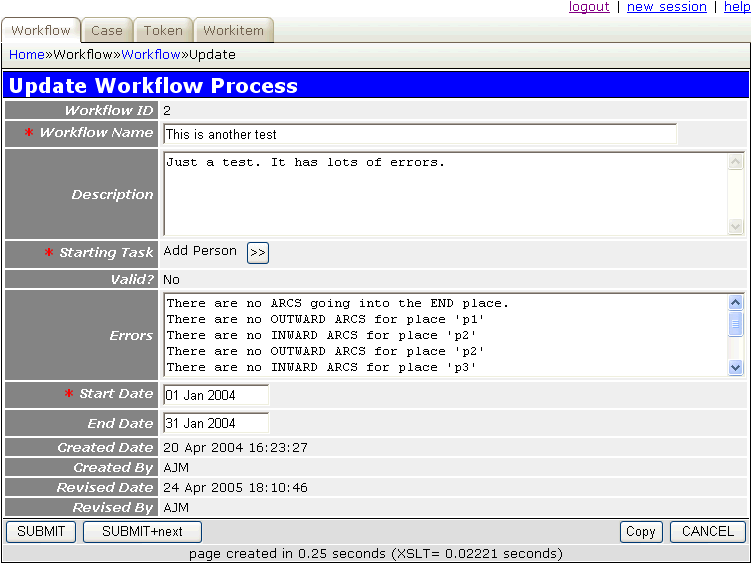Click the Description scrollbar down arrow
Viewport: 752px width, 564px height.
tap(735, 225)
